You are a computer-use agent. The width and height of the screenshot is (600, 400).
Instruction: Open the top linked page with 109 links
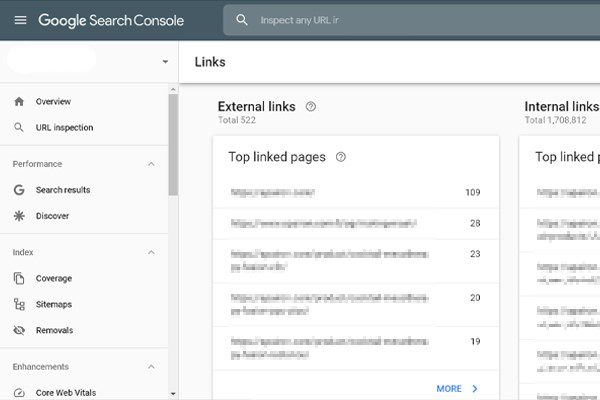coord(356,193)
